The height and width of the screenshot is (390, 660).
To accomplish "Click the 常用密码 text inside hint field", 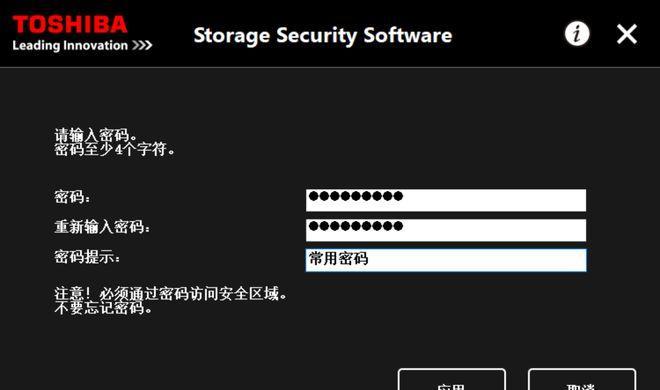I will pos(339,258).
